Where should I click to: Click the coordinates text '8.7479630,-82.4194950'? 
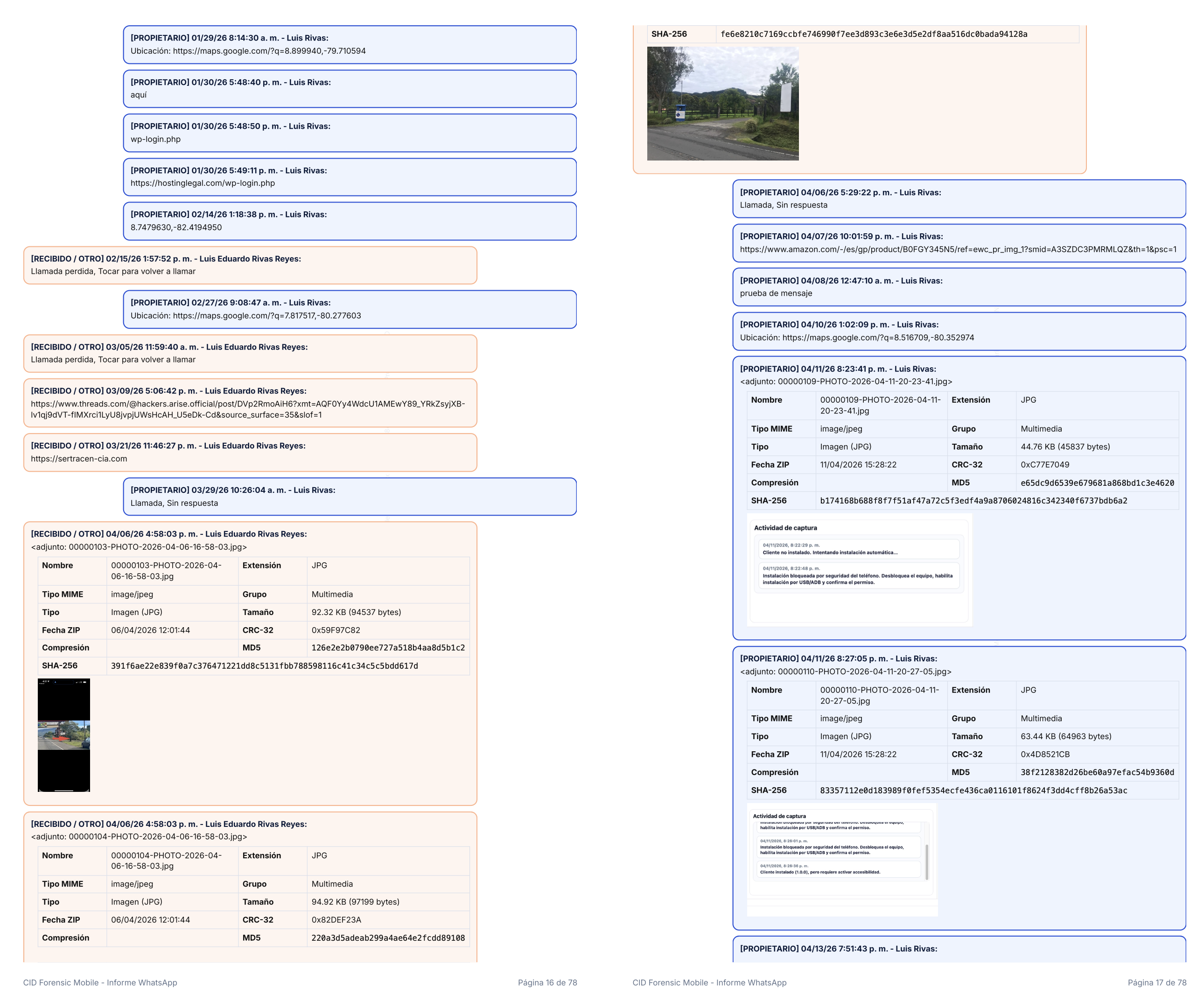[176, 227]
